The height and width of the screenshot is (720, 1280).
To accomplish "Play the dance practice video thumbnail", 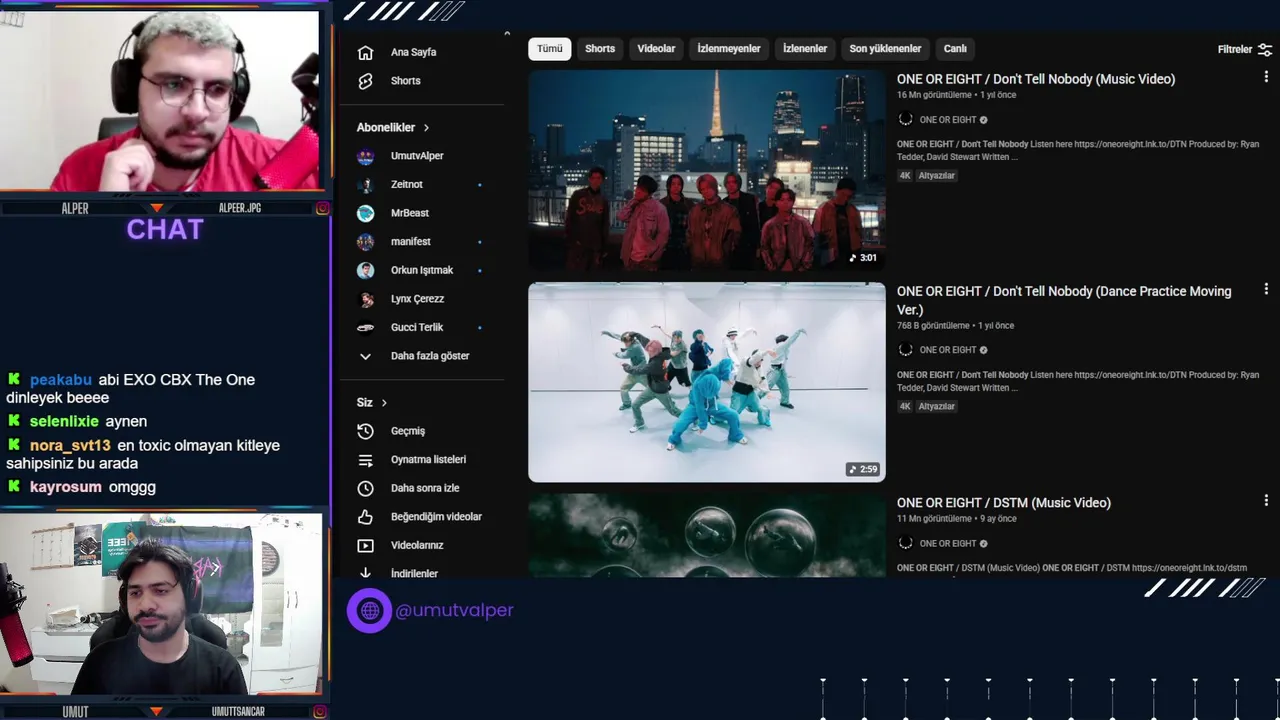I will click(707, 382).
